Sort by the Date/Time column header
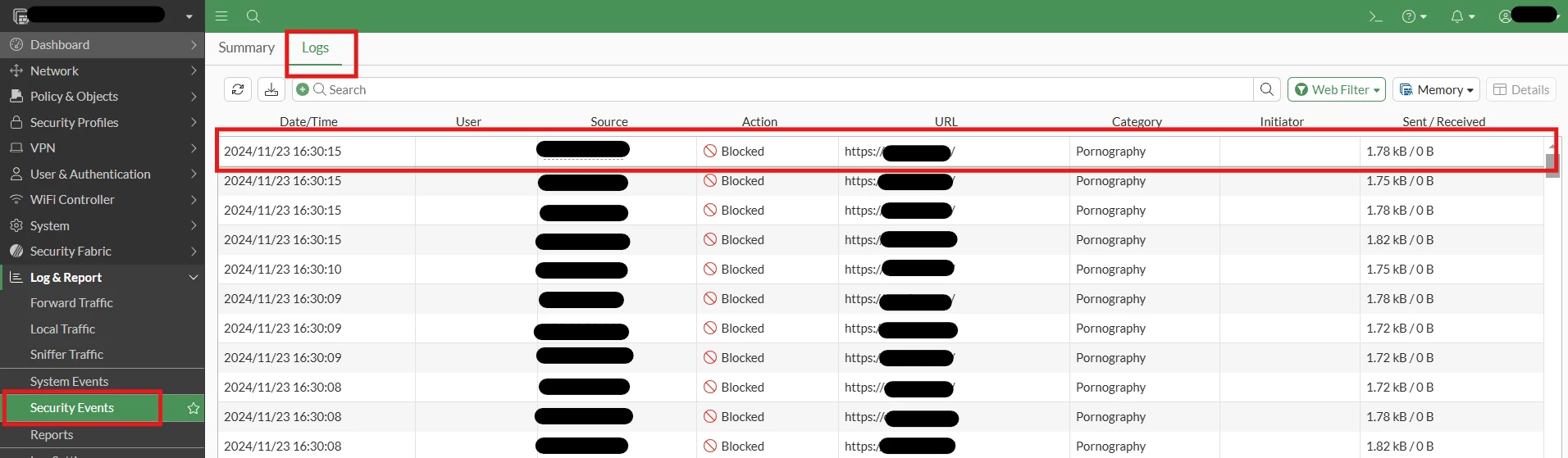 pos(308,122)
